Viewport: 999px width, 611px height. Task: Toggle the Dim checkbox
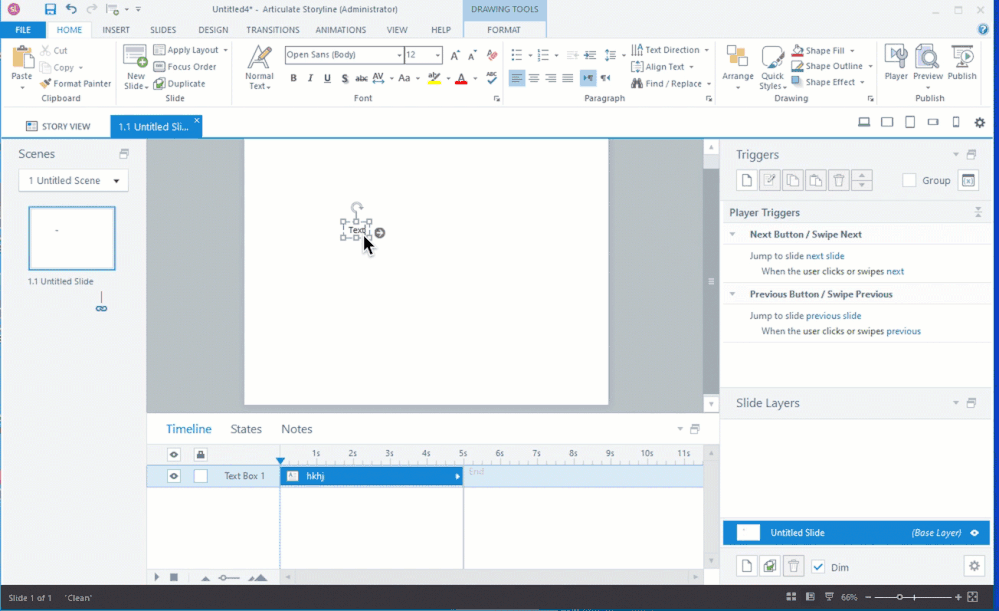pyautogui.click(x=818, y=567)
